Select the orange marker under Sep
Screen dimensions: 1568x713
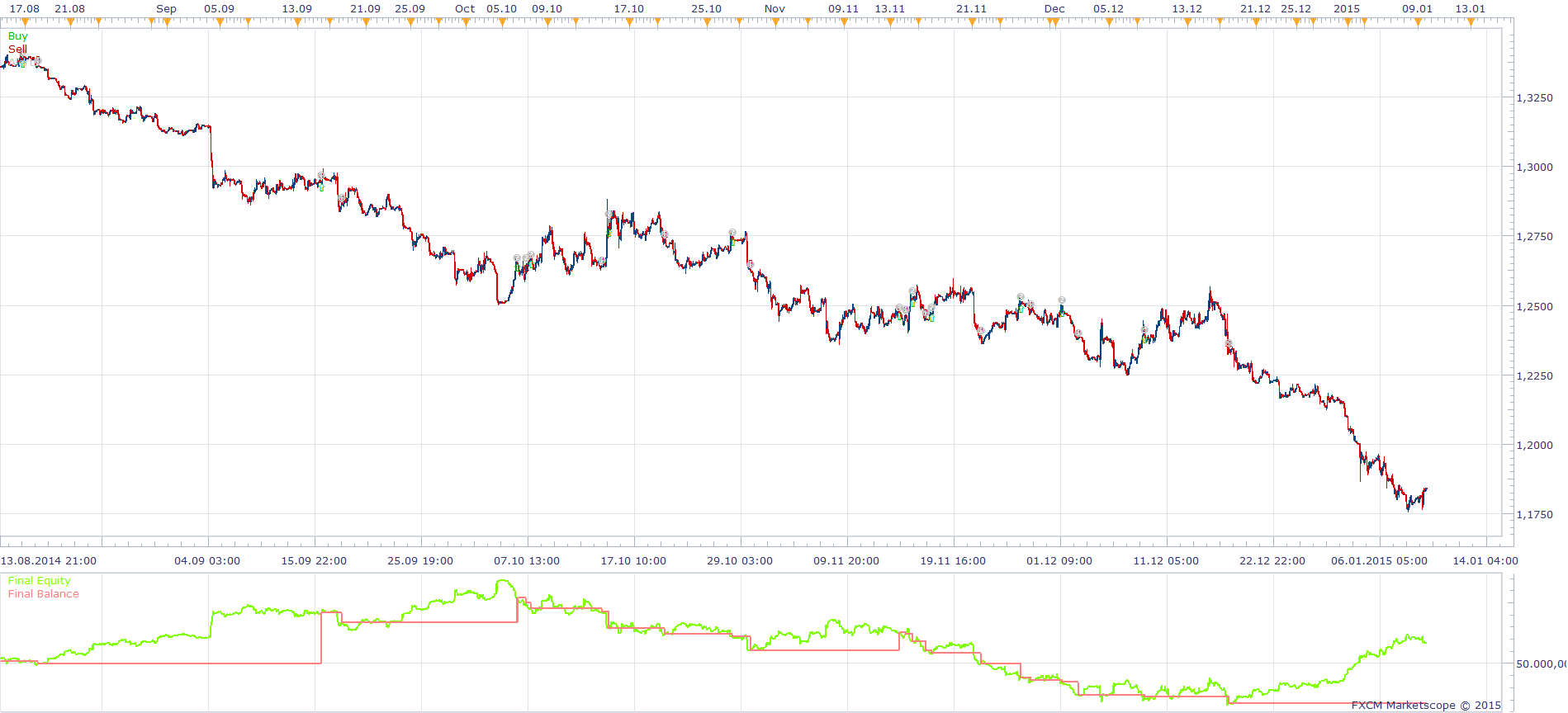167,22
